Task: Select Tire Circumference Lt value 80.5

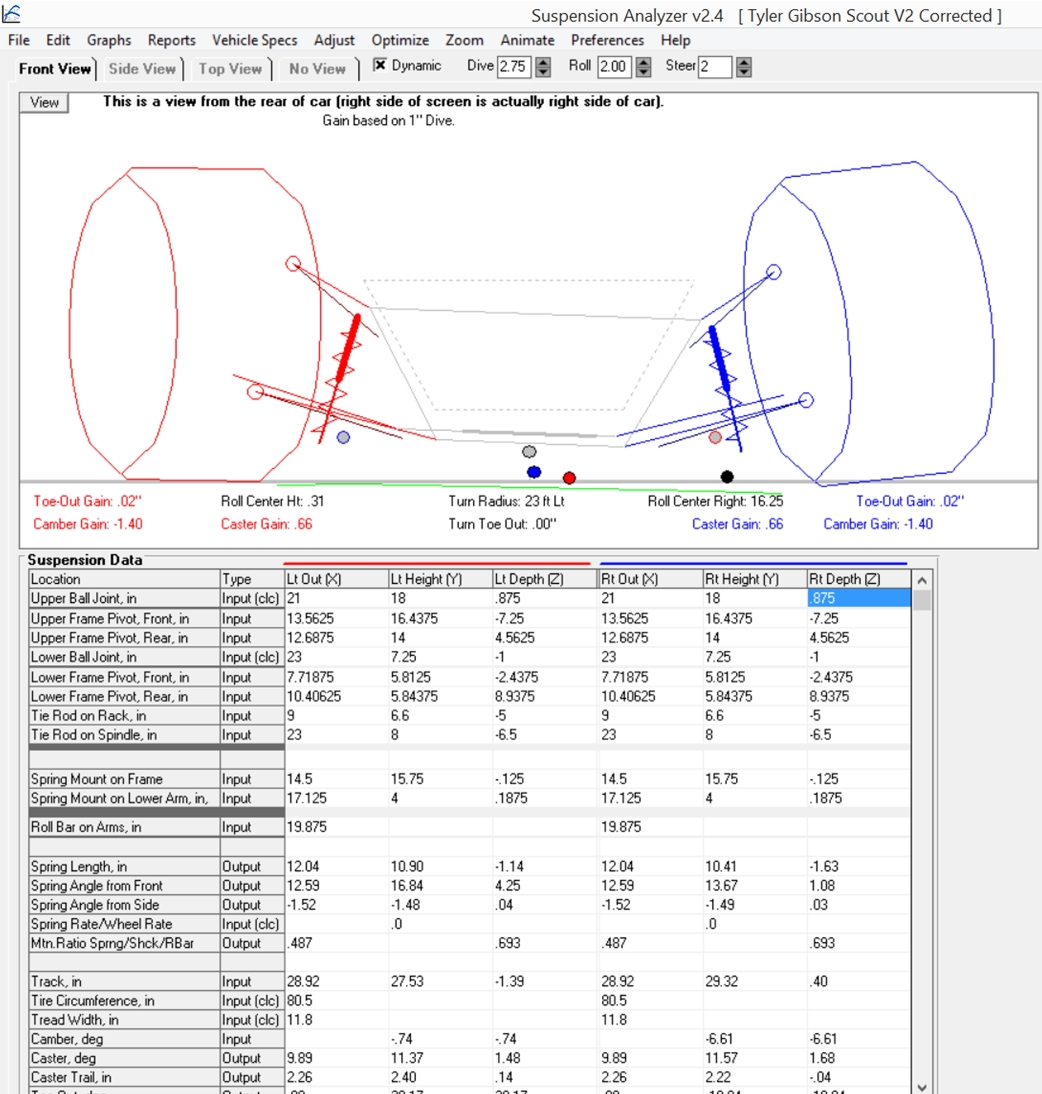Action: (x=336, y=1001)
